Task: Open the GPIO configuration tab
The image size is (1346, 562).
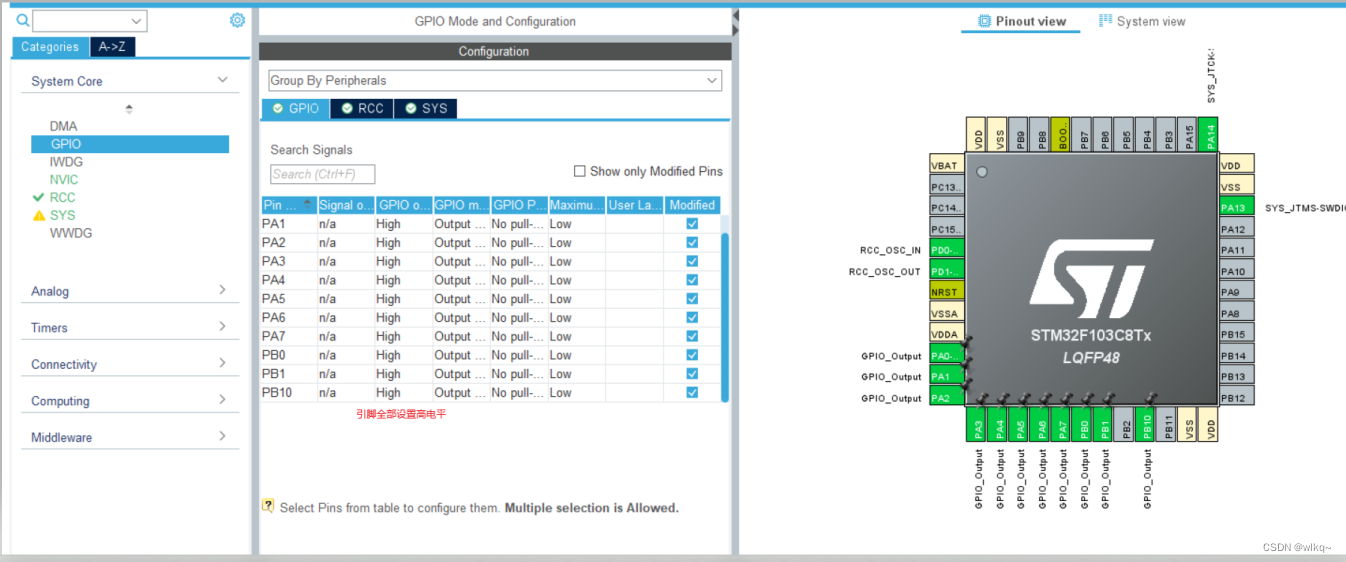Action: (295, 108)
